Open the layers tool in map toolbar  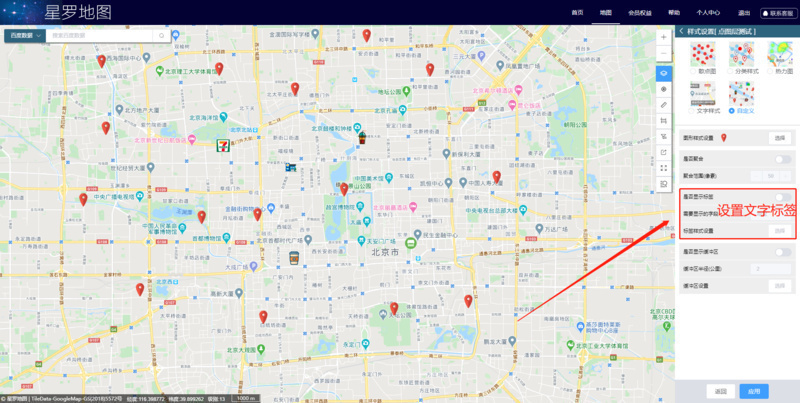point(664,73)
